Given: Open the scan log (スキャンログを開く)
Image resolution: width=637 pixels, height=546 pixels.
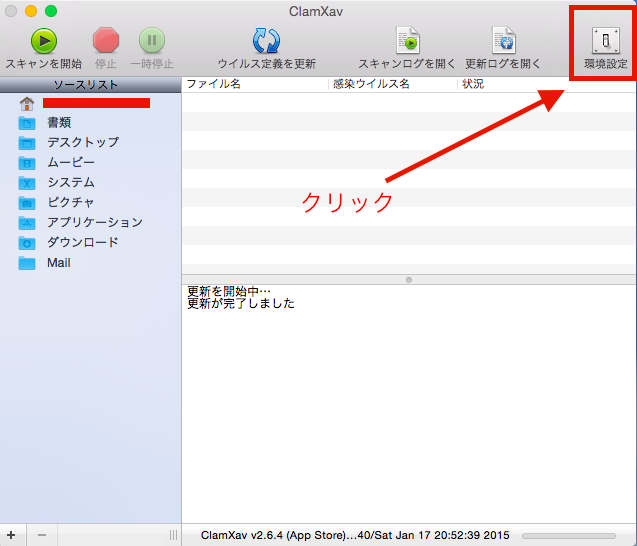Looking at the screenshot, I should tap(407, 40).
